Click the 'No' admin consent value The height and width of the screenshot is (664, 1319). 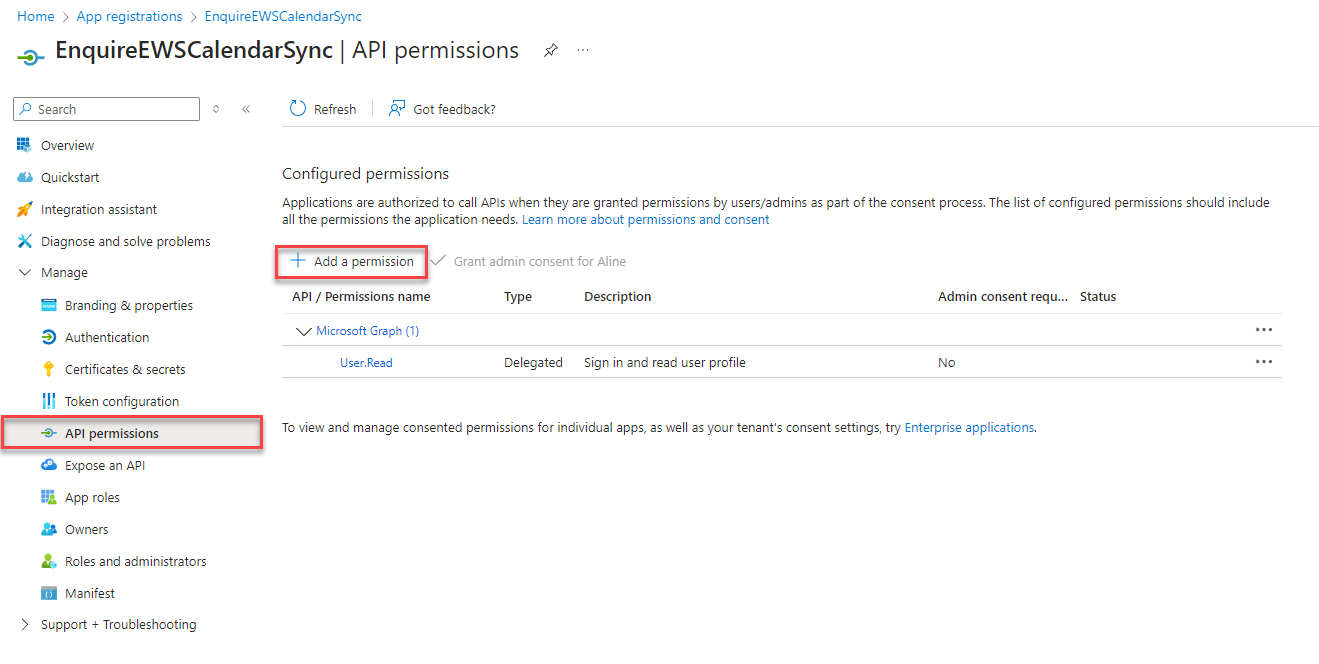[946, 362]
